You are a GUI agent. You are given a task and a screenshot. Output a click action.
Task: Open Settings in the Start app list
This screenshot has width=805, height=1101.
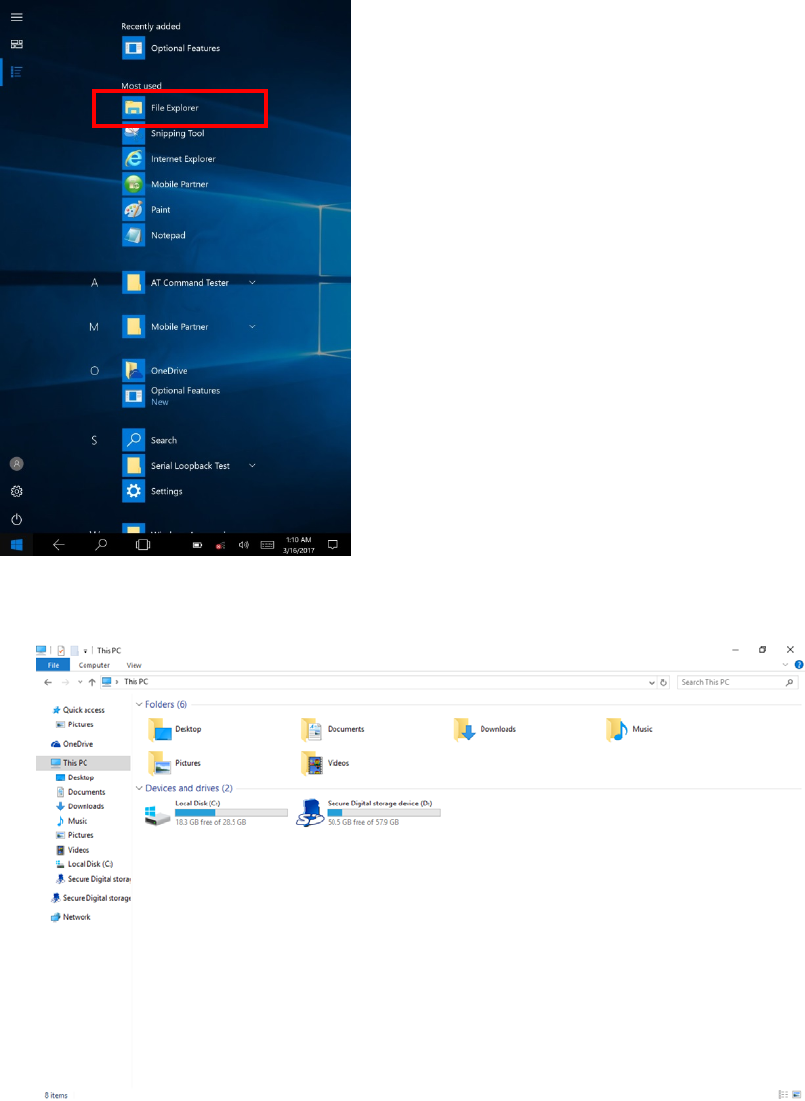[152, 491]
